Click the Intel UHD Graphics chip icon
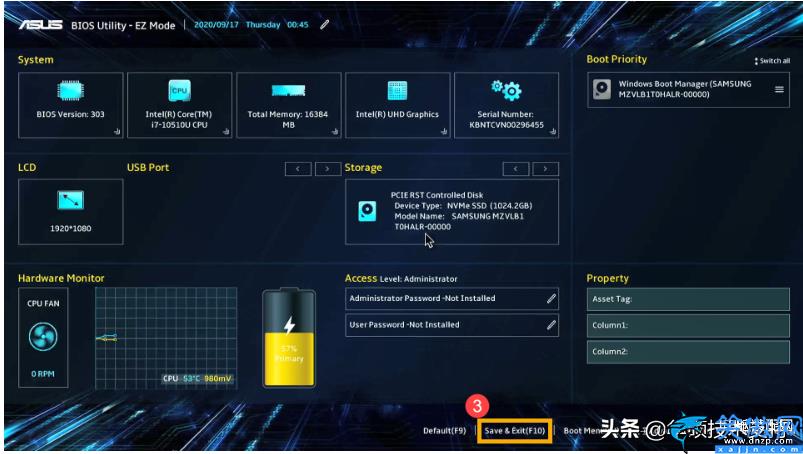 point(397,91)
